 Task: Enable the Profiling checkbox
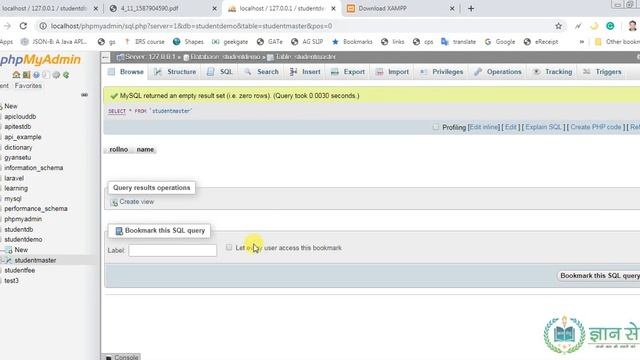tap(436, 127)
